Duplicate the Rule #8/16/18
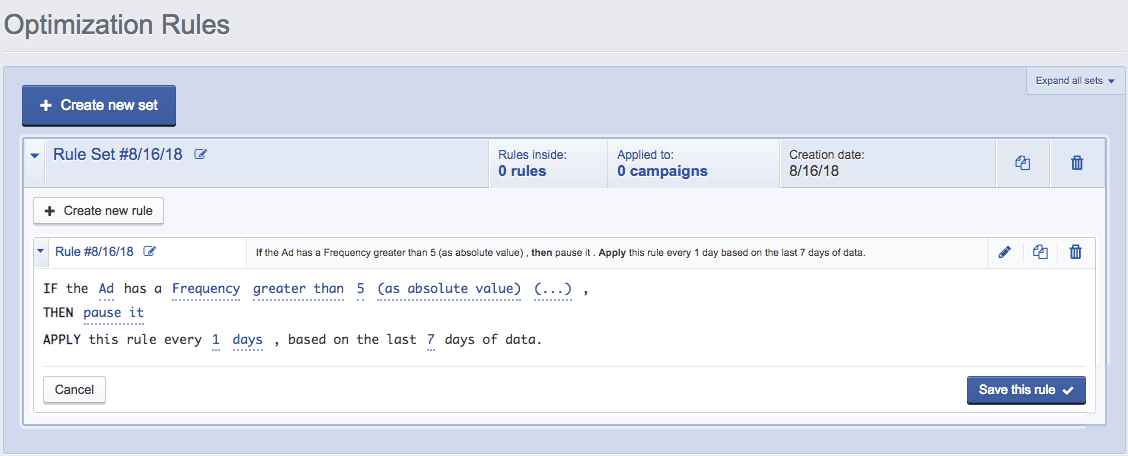This screenshot has width=1128, height=456. click(1040, 252)
